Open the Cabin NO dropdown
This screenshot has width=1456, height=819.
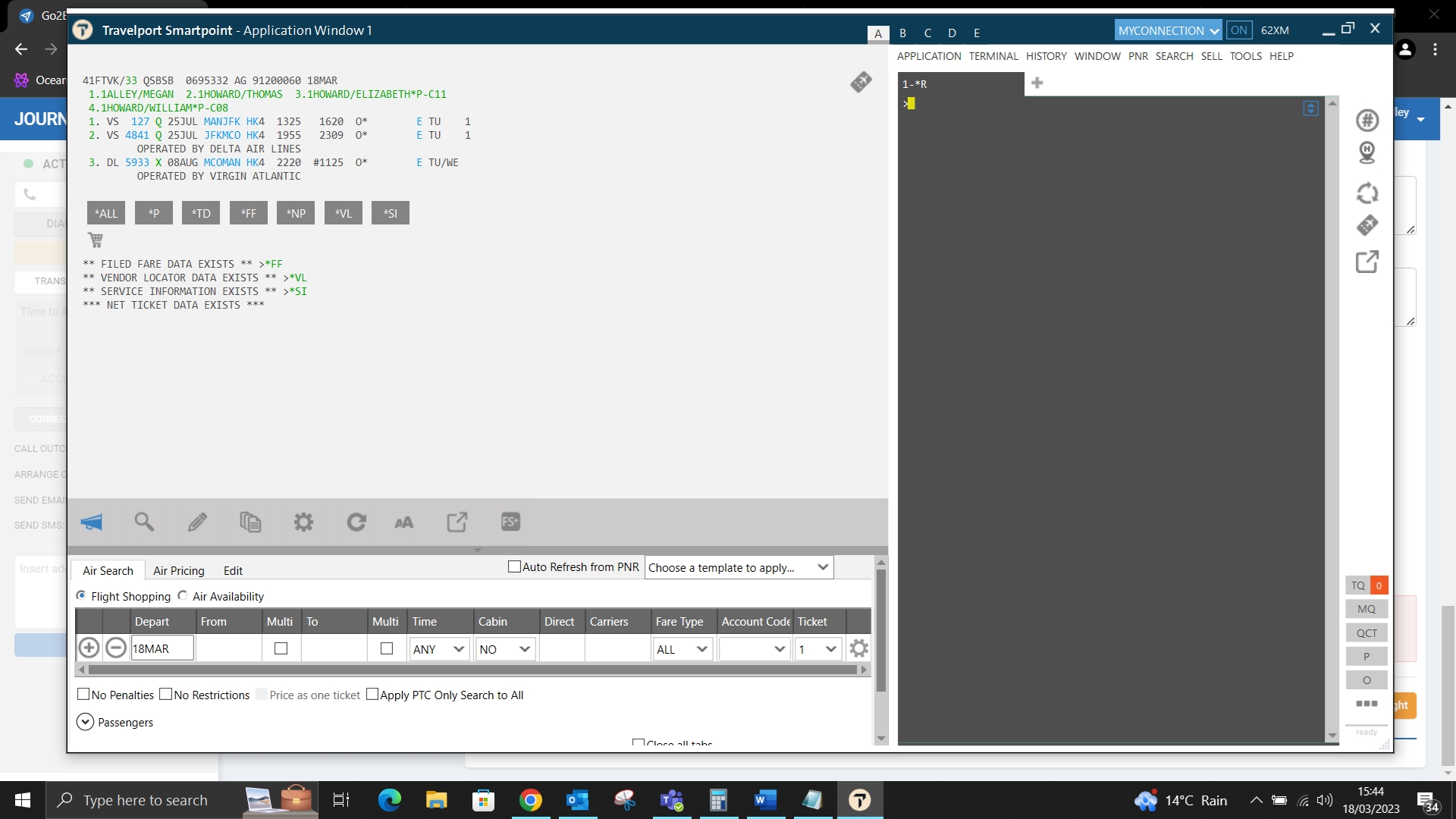pos(505,649)
